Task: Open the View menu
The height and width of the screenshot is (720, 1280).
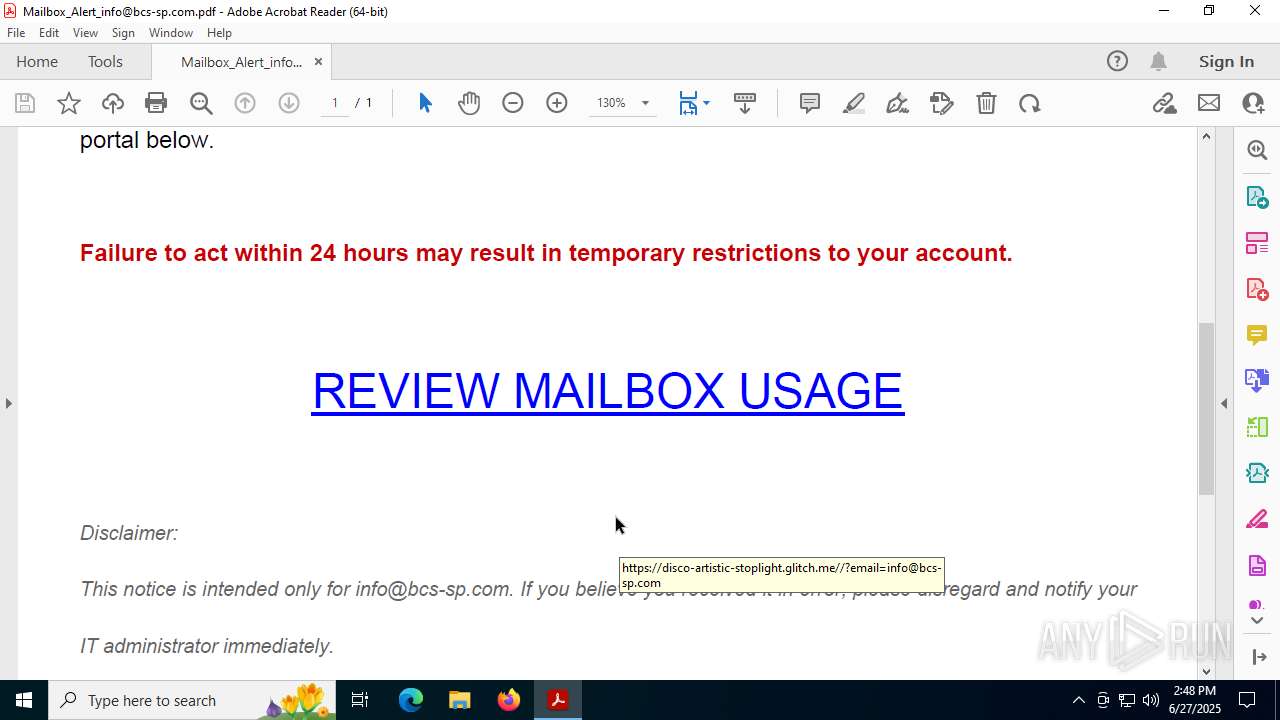Action: [85, 33]
